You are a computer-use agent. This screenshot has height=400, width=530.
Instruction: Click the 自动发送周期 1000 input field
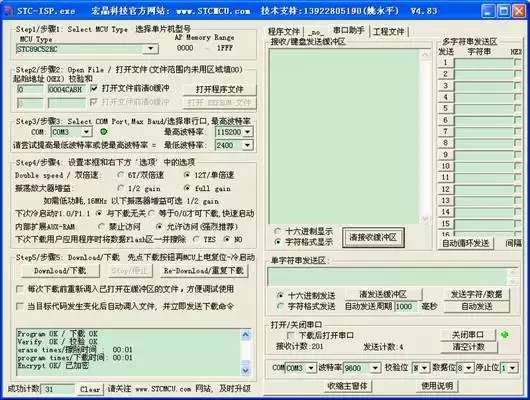coord(405,306)
